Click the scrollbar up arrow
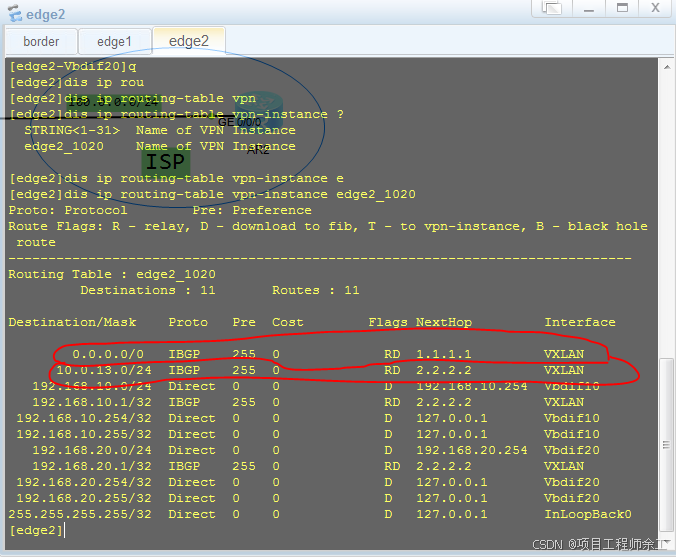 [x=666, y=66]
